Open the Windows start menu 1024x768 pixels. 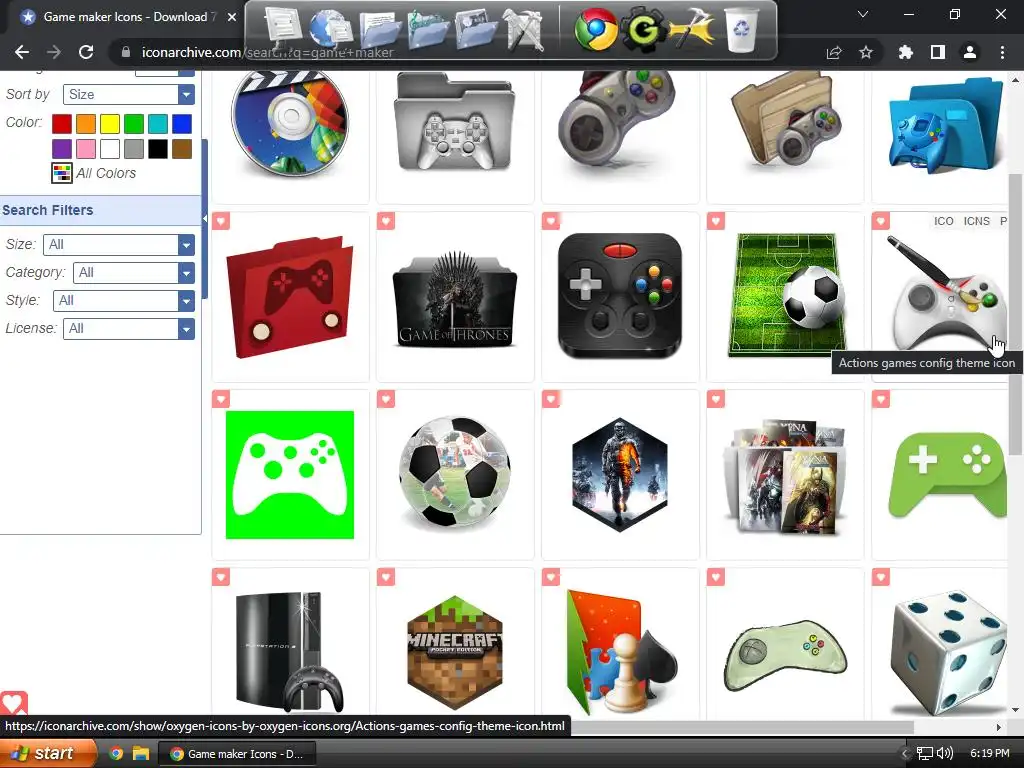[x=48, y=753]
